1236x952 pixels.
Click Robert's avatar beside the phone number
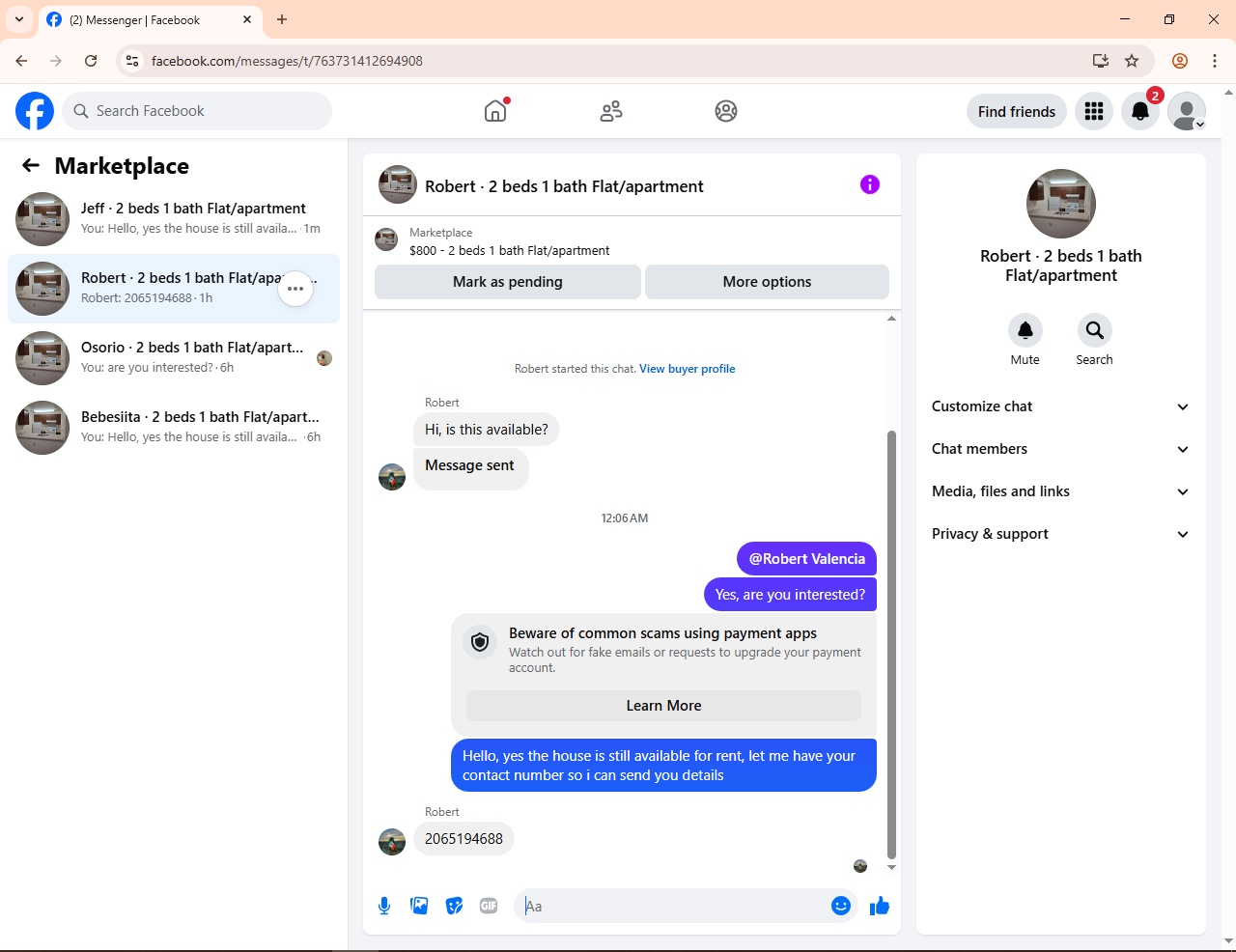coord(392,842)
